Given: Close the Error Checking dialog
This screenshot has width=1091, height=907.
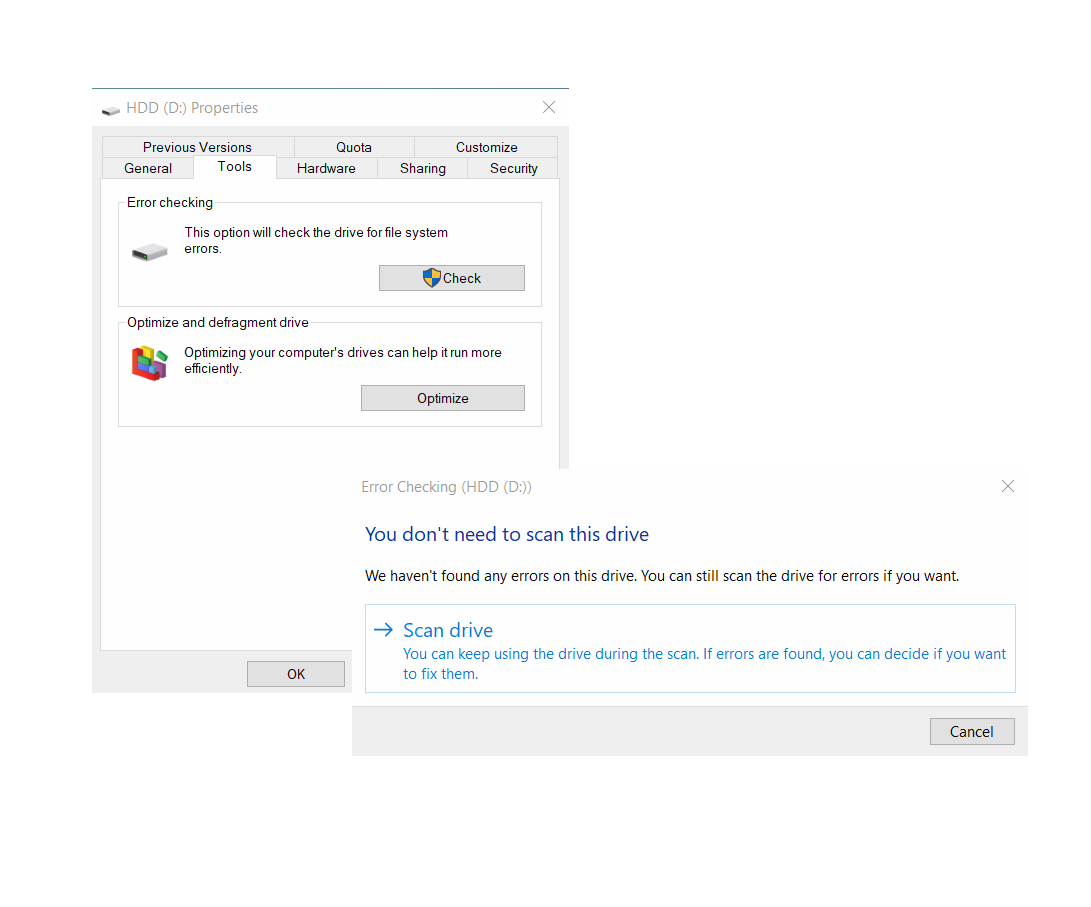Looking at the screenshot, I should point(1008,486).
